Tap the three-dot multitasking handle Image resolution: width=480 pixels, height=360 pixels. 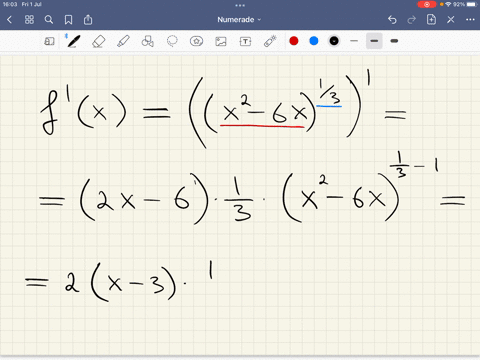point(240,5)
